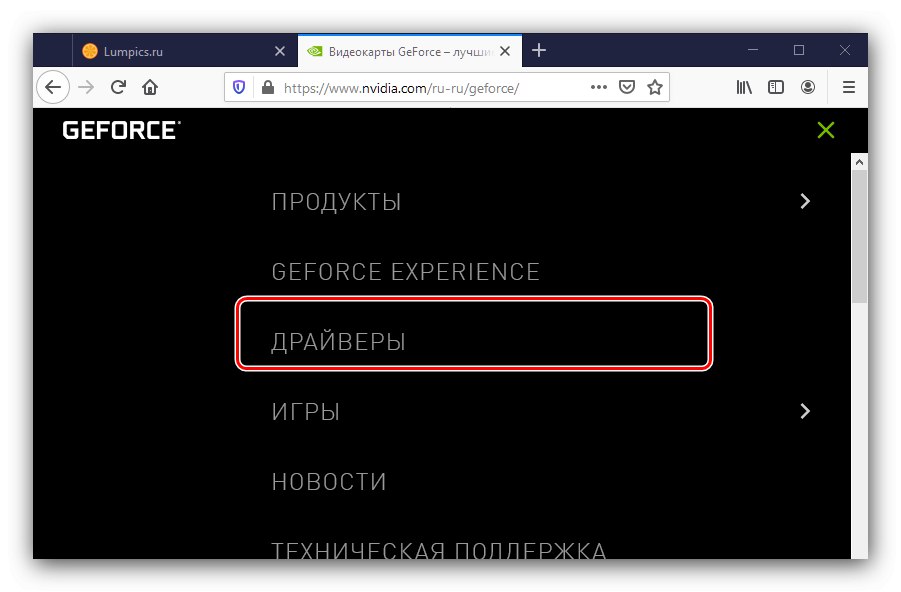Go to homepage via the home icon
Image resolution: width=901 pixels, height=592 pixels.
click(149, 87)
